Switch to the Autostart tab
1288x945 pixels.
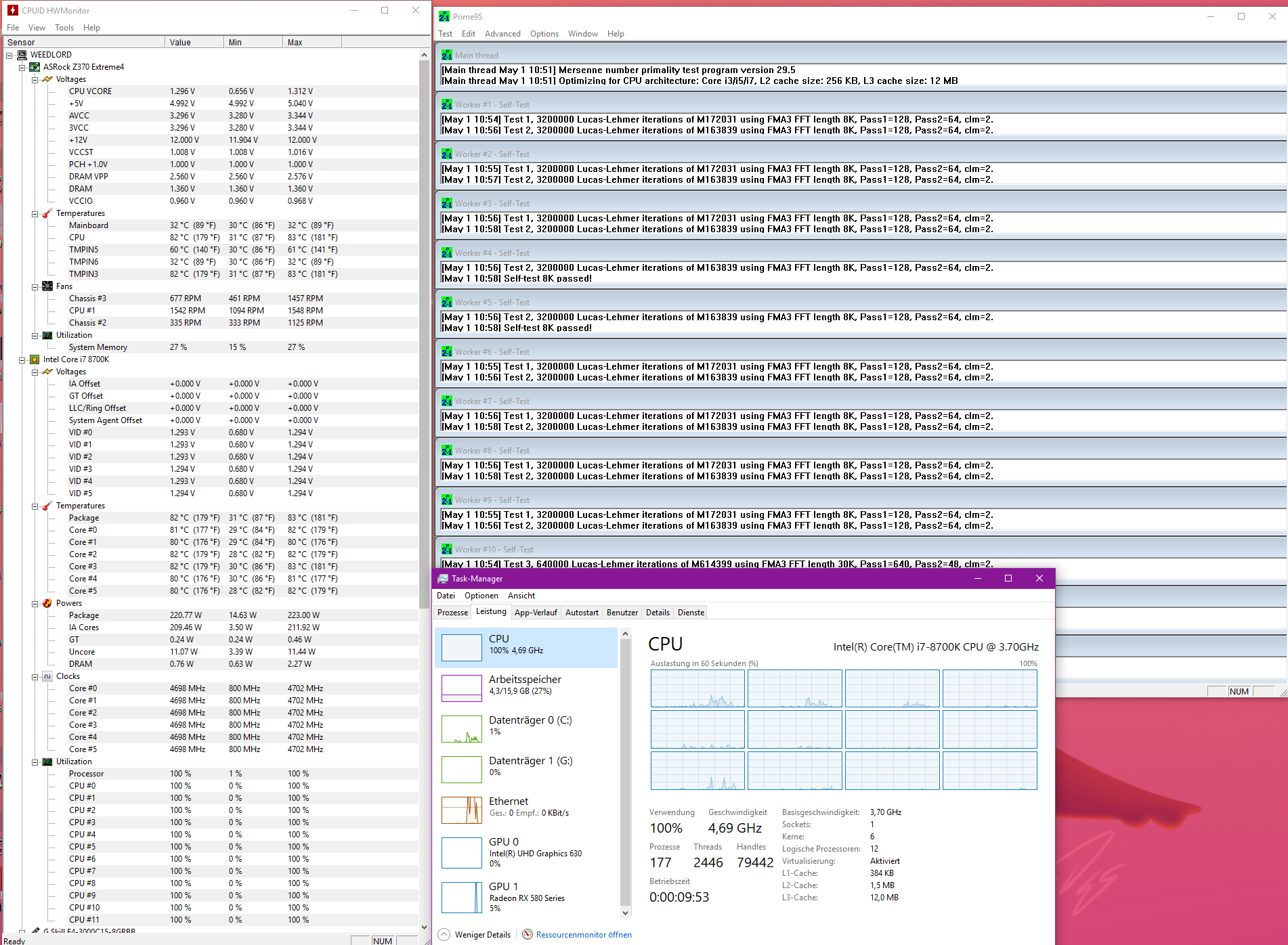(x=582, y=613)
